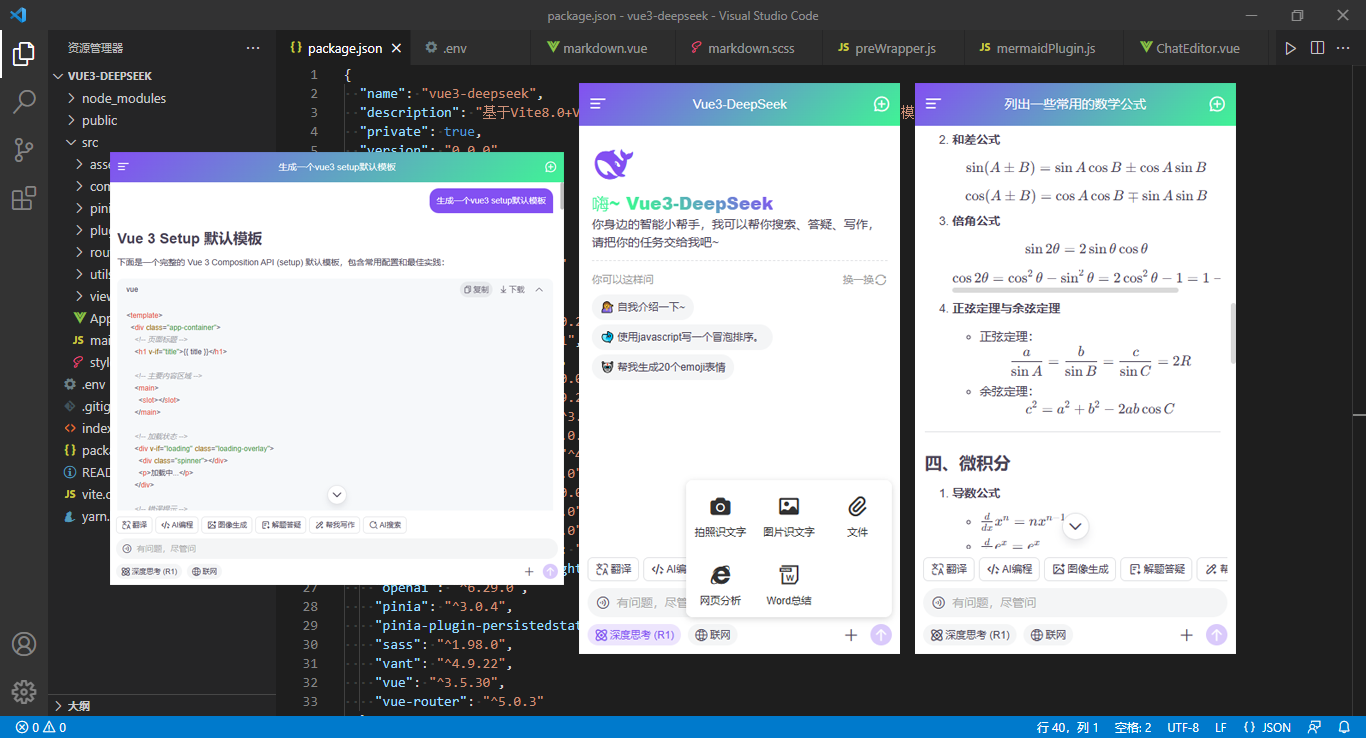Click vertical scrollbar of vue3 setup panel
Image resolution: width=1366 pixels, height=738 pixels.
561,196
